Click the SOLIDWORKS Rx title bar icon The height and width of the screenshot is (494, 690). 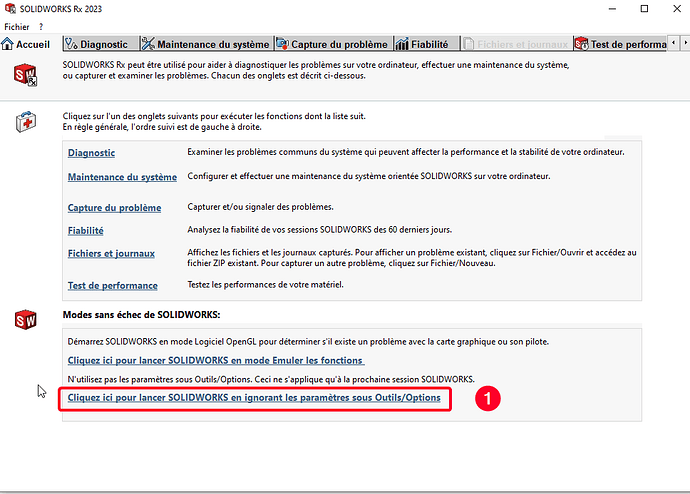(10, 9)
